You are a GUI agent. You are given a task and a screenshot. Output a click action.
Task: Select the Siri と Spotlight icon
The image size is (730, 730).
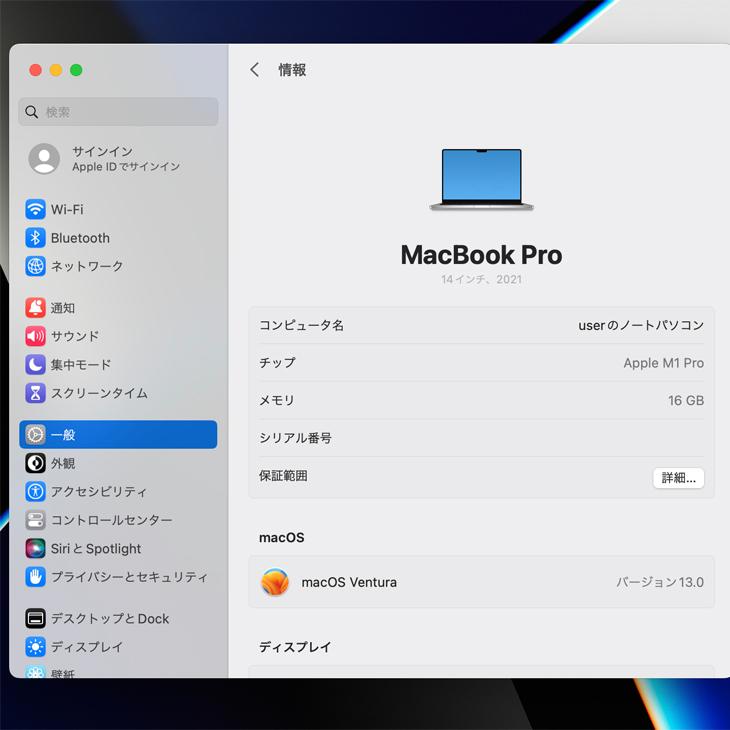click(x=35, y=548)
